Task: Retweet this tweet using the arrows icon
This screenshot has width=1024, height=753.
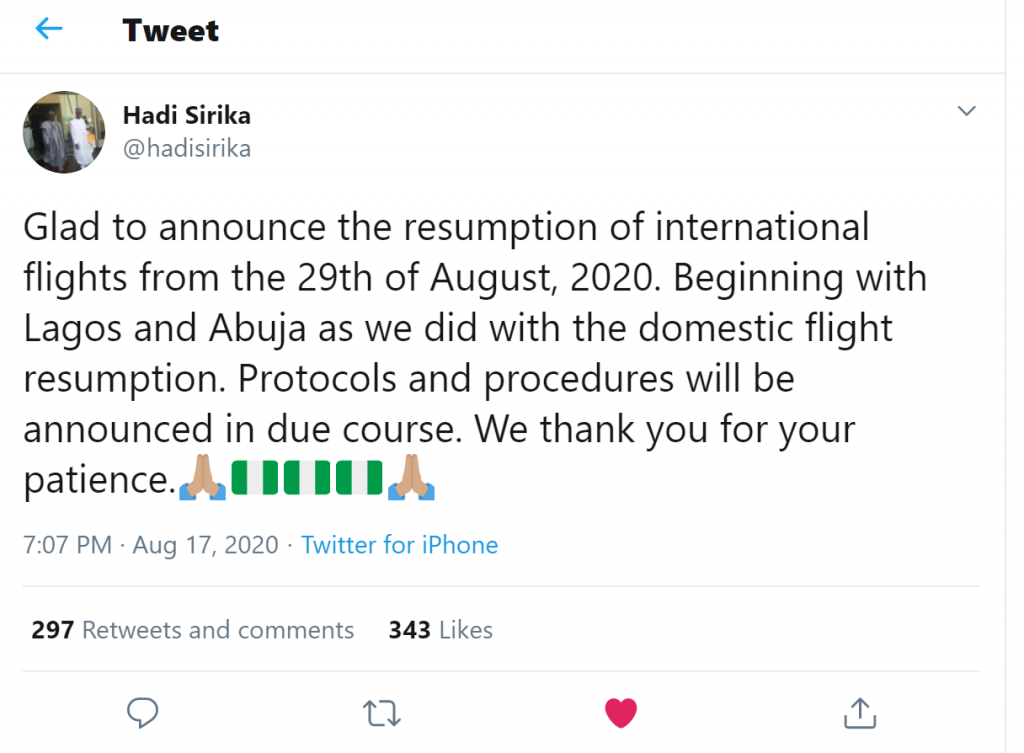Action: 381,712
